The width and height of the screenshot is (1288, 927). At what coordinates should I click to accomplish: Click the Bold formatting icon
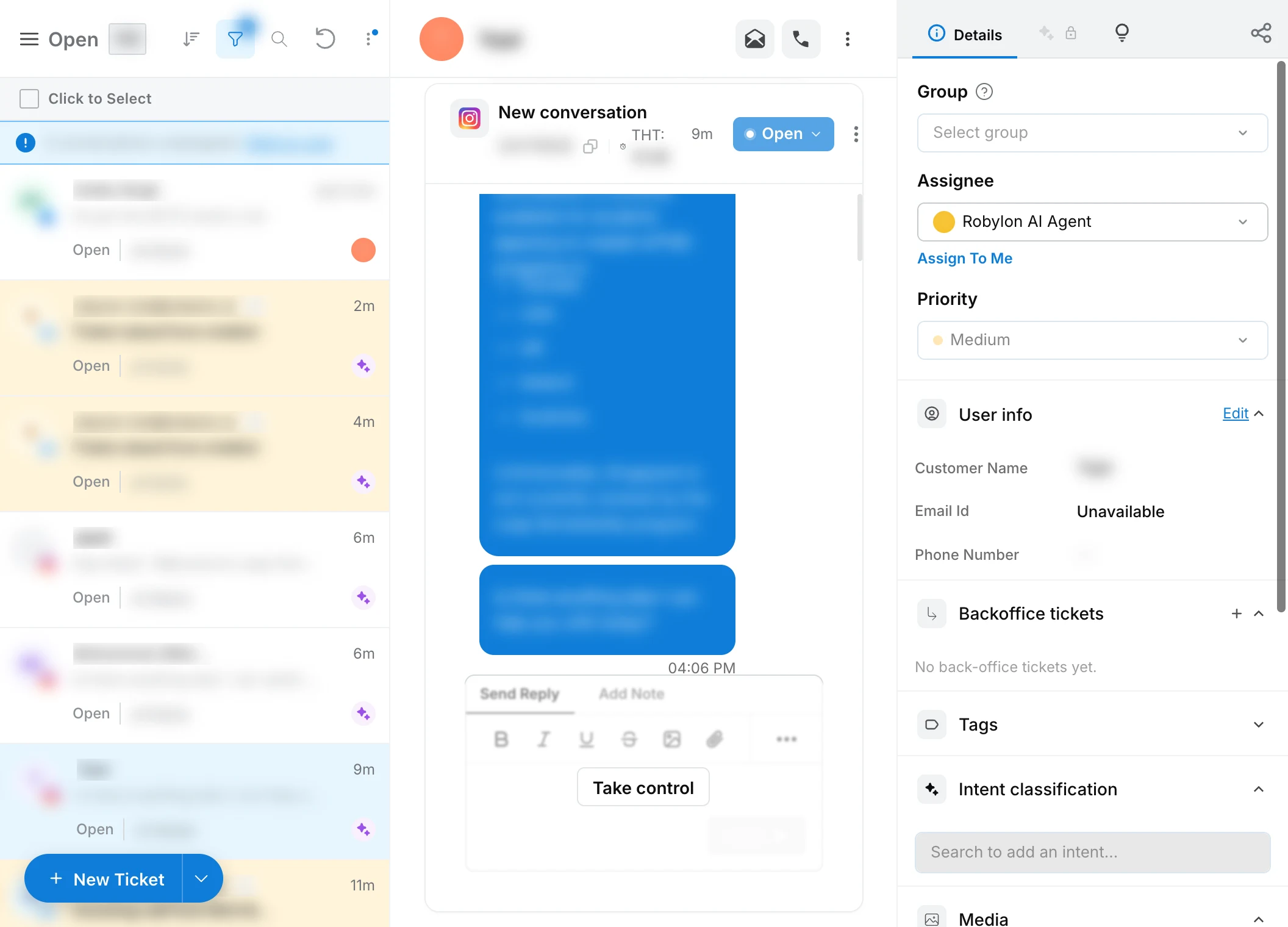pyautogui.click(x=501, y=739)
